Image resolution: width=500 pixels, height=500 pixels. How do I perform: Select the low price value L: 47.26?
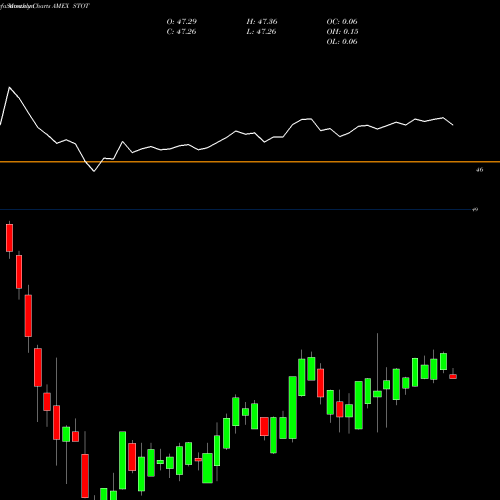pos(261,32)
